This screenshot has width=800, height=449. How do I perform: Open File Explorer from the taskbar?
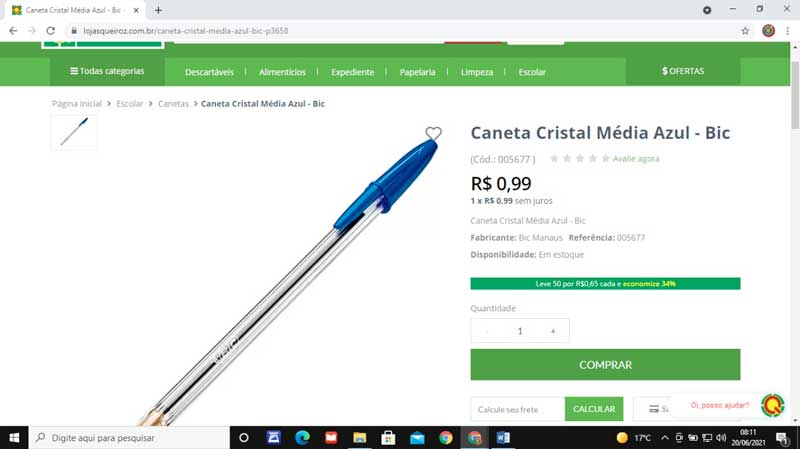click(x=360, y=438)
